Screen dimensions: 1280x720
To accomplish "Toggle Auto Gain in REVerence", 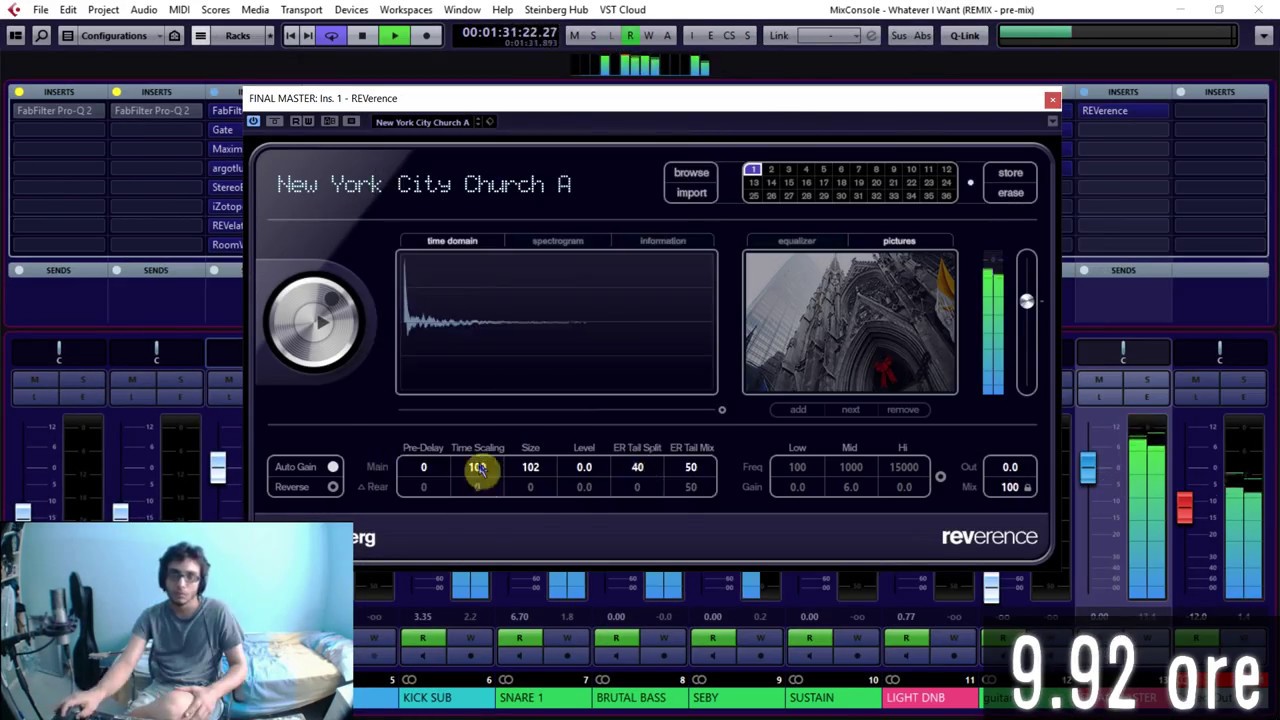I will coord(333,467).
